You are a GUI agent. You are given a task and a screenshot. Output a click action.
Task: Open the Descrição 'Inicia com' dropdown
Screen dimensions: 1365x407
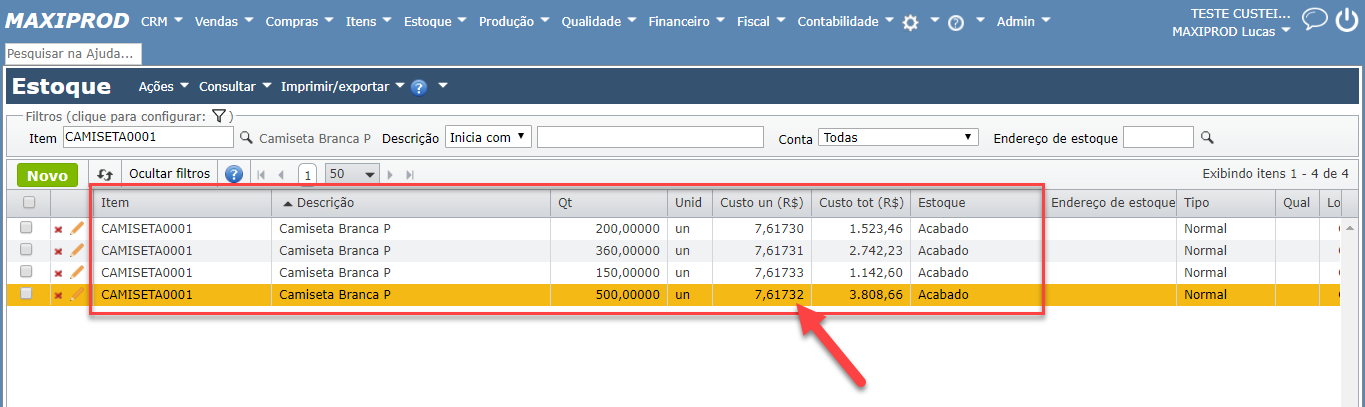coord(488,137)
